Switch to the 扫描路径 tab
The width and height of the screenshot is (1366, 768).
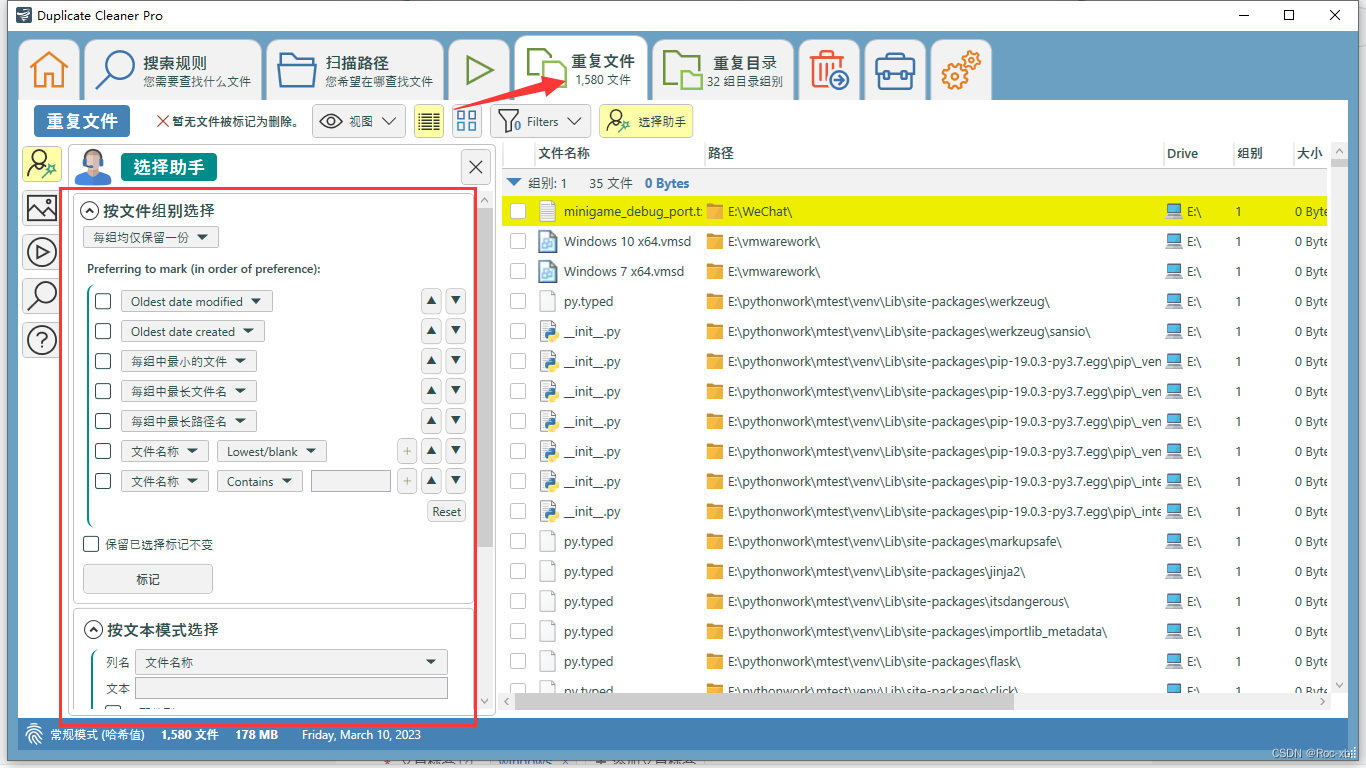tap(354, 70)
